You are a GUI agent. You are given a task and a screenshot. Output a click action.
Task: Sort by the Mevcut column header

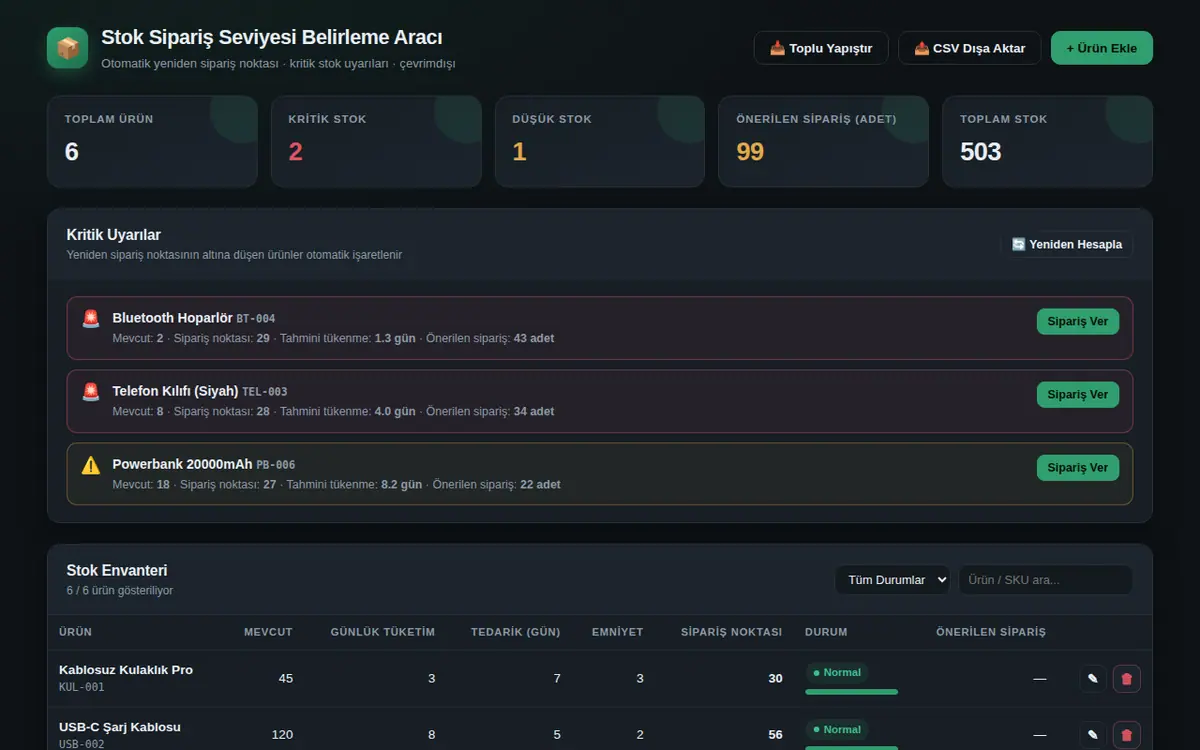click(268, 632)
